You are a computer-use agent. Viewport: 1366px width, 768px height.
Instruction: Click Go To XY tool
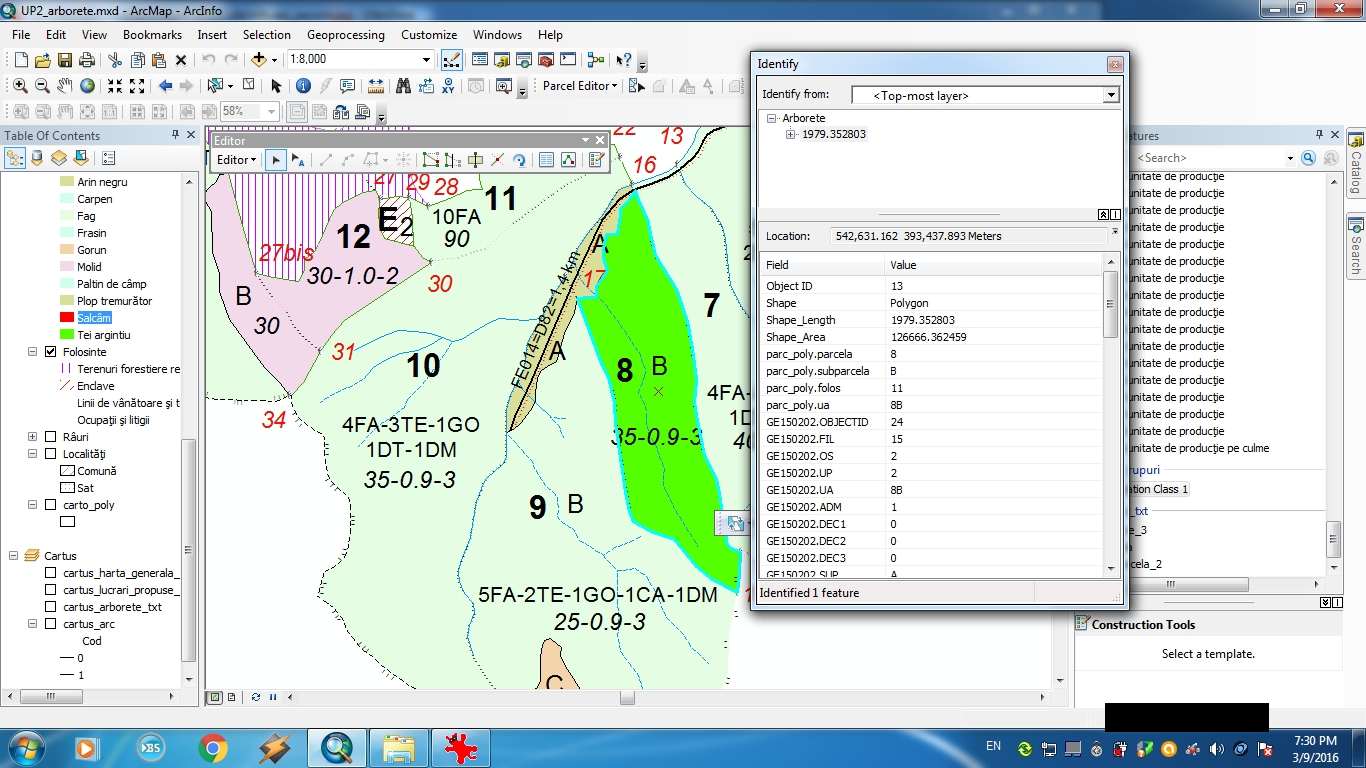click(448, 86)
